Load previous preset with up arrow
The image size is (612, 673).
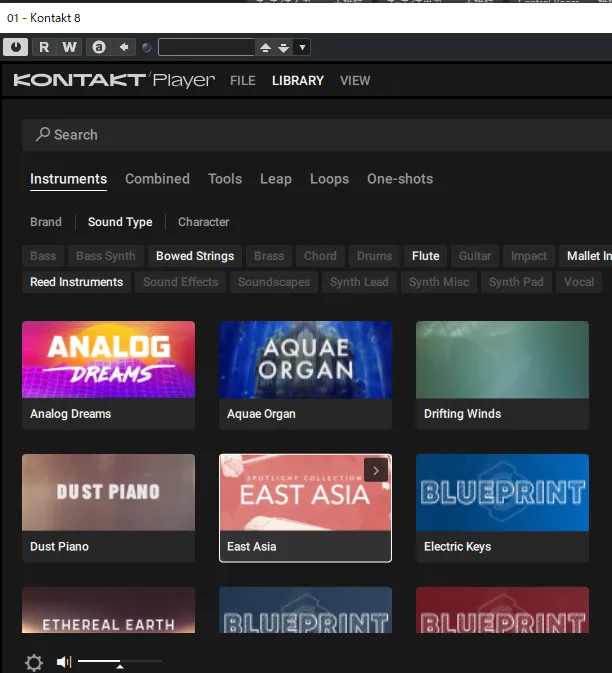tap(265, 47)
